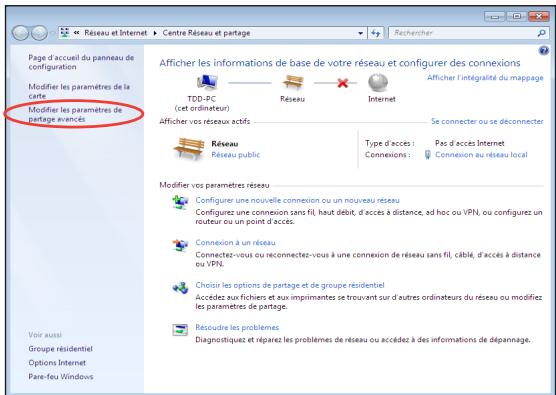Open the blue Help question mark icon
556x395 pixels.
click(544, 51)
